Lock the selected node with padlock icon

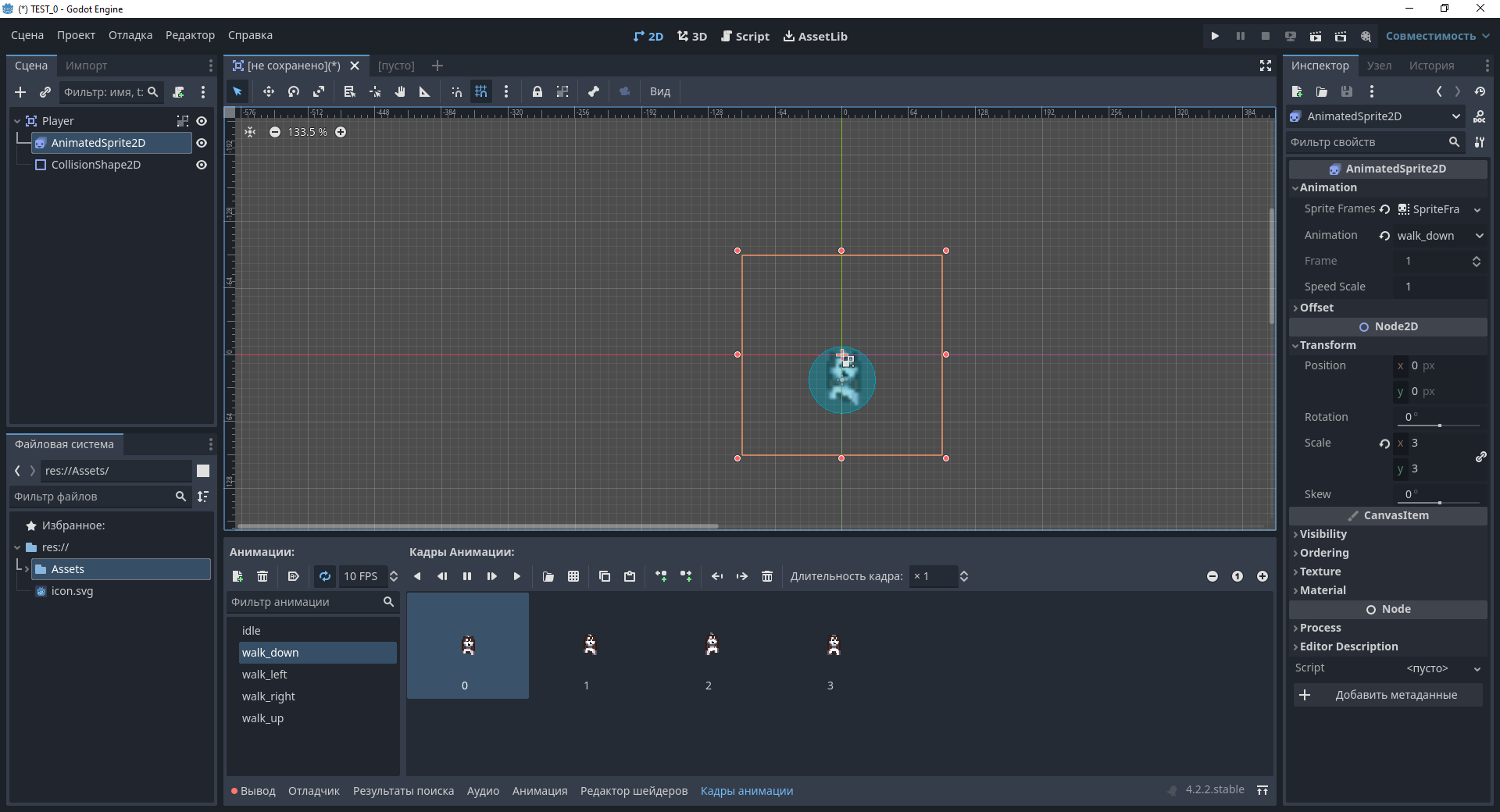[x=537, y=91]
